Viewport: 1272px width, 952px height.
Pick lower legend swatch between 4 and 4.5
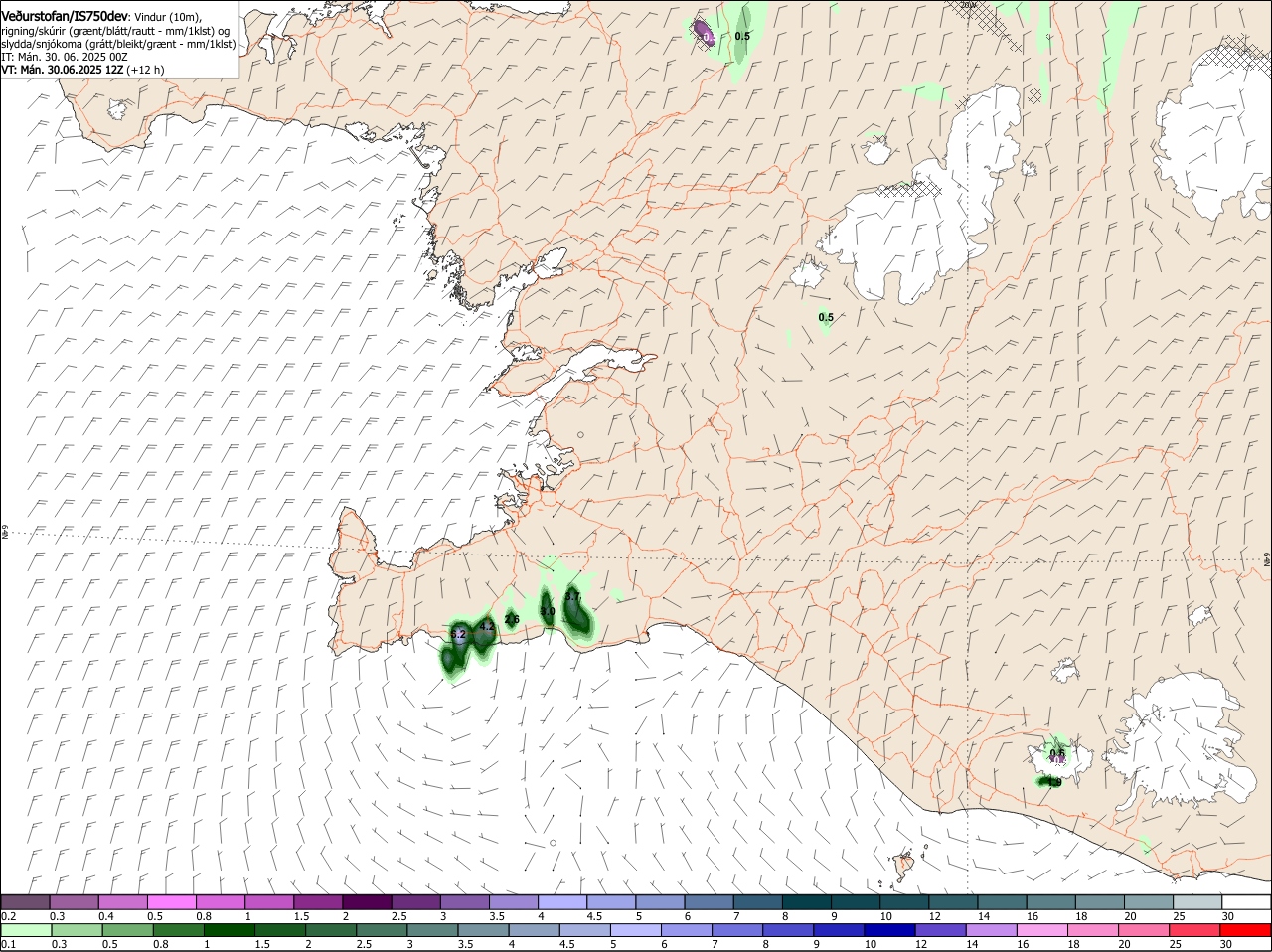coord(537,931)
